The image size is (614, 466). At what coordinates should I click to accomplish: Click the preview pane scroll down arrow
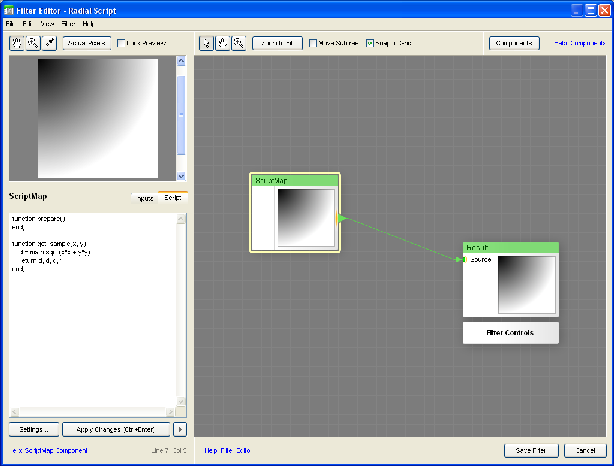(x=181, y=176)
